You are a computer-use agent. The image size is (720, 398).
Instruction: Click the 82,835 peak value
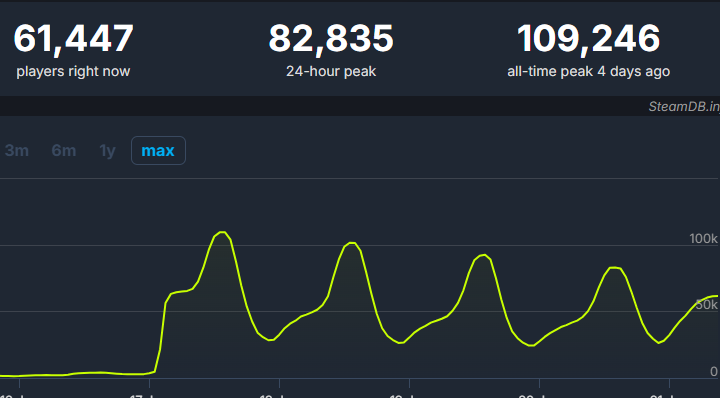point(331,39)
